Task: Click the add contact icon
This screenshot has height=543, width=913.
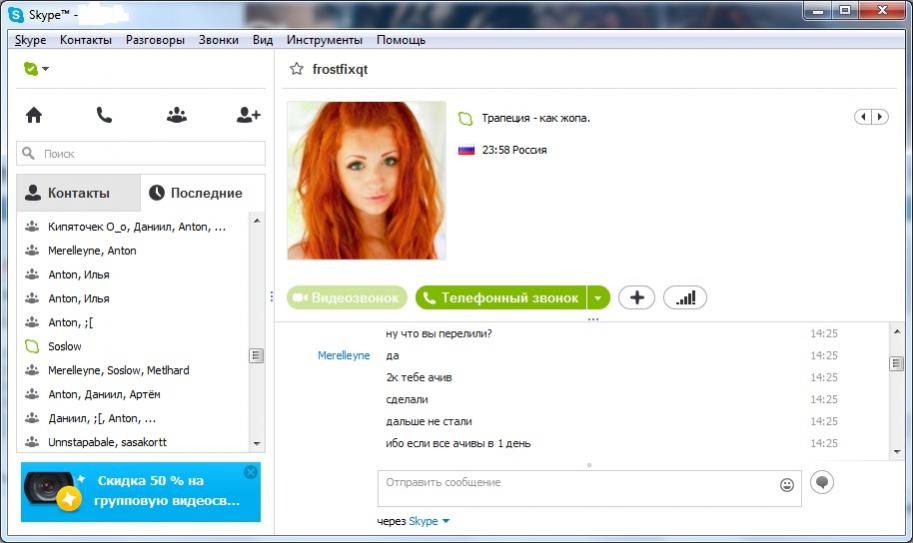Action: [x=248, y=115]
